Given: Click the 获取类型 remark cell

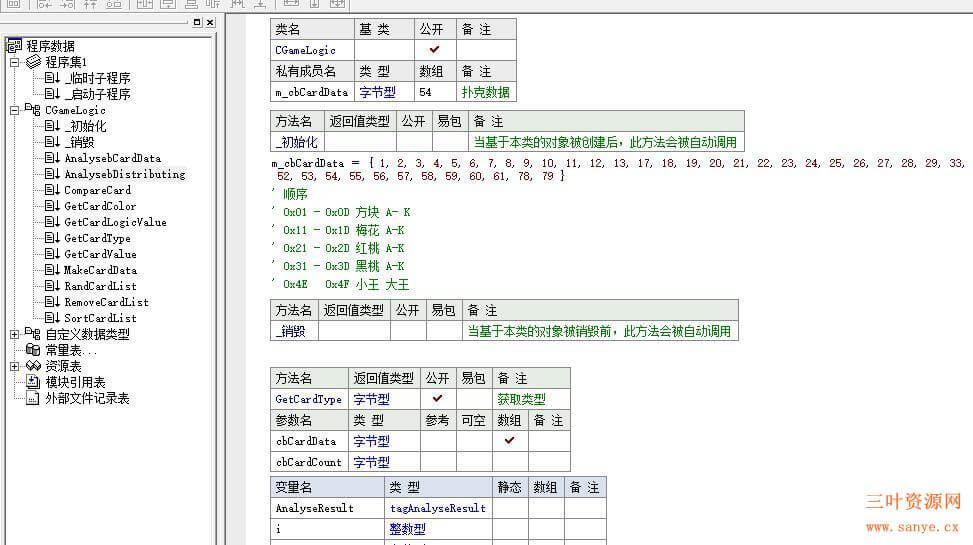Looking at the screenshot, I should pos(531,399).
